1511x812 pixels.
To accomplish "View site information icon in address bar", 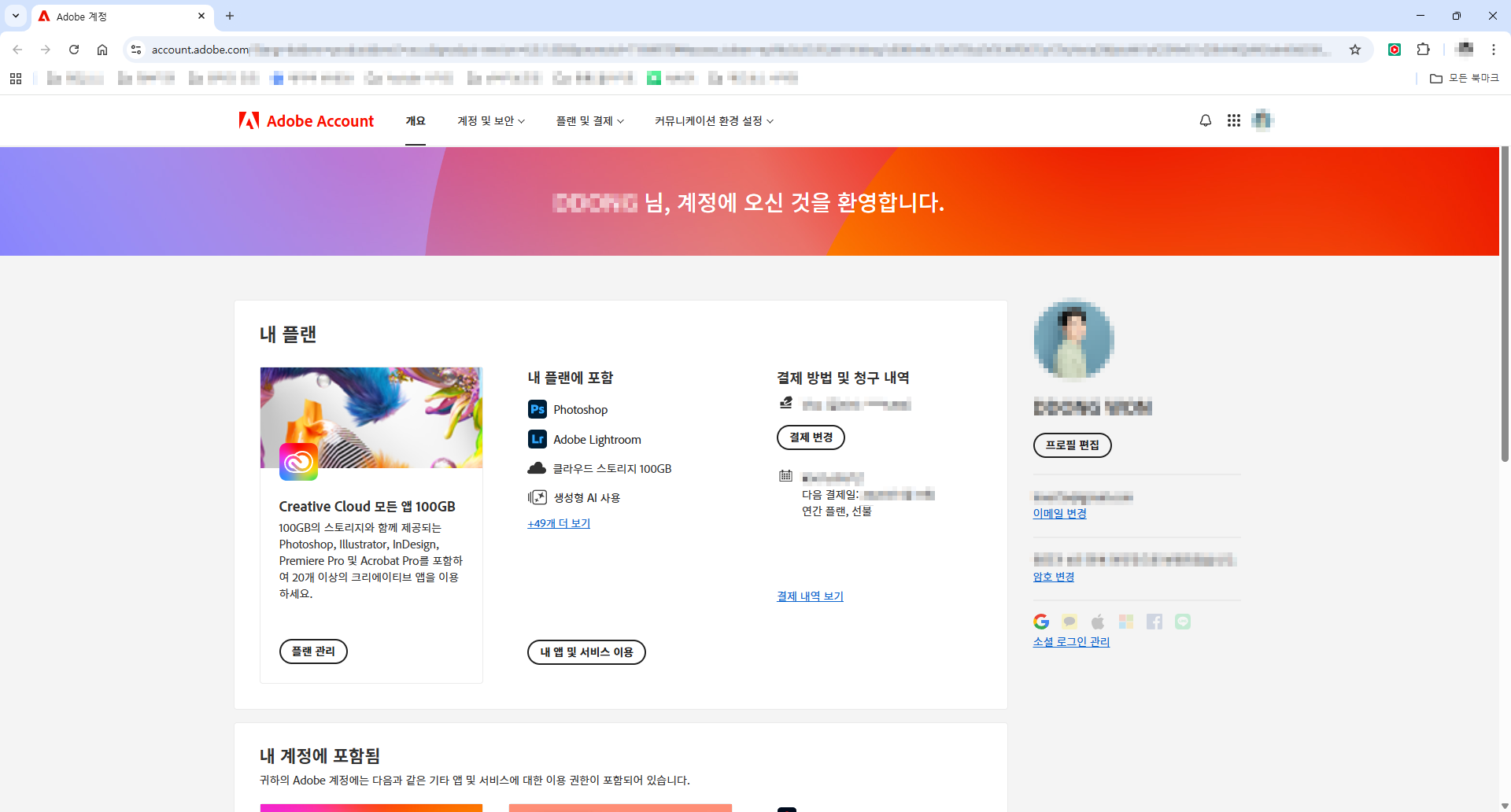I will (136, 50).
